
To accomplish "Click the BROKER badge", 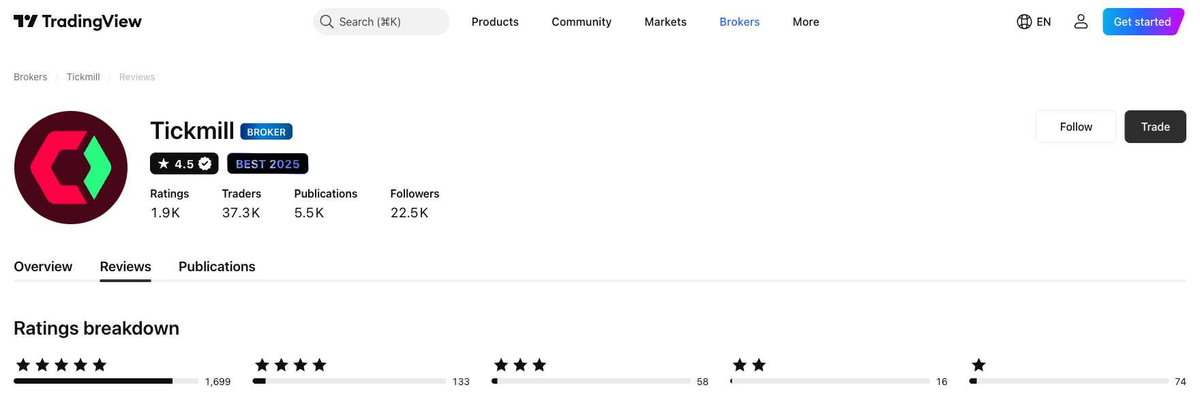I will [x=266, y=132].
